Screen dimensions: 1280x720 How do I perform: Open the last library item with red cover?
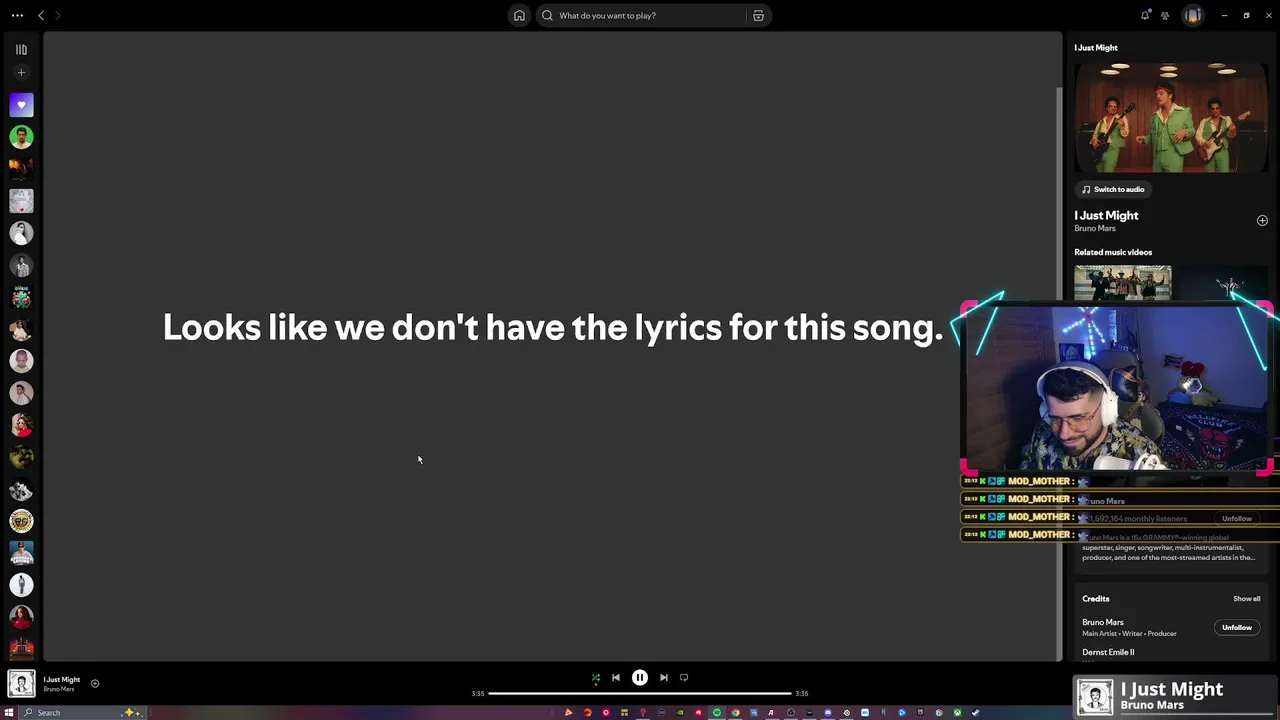[21, 648]
